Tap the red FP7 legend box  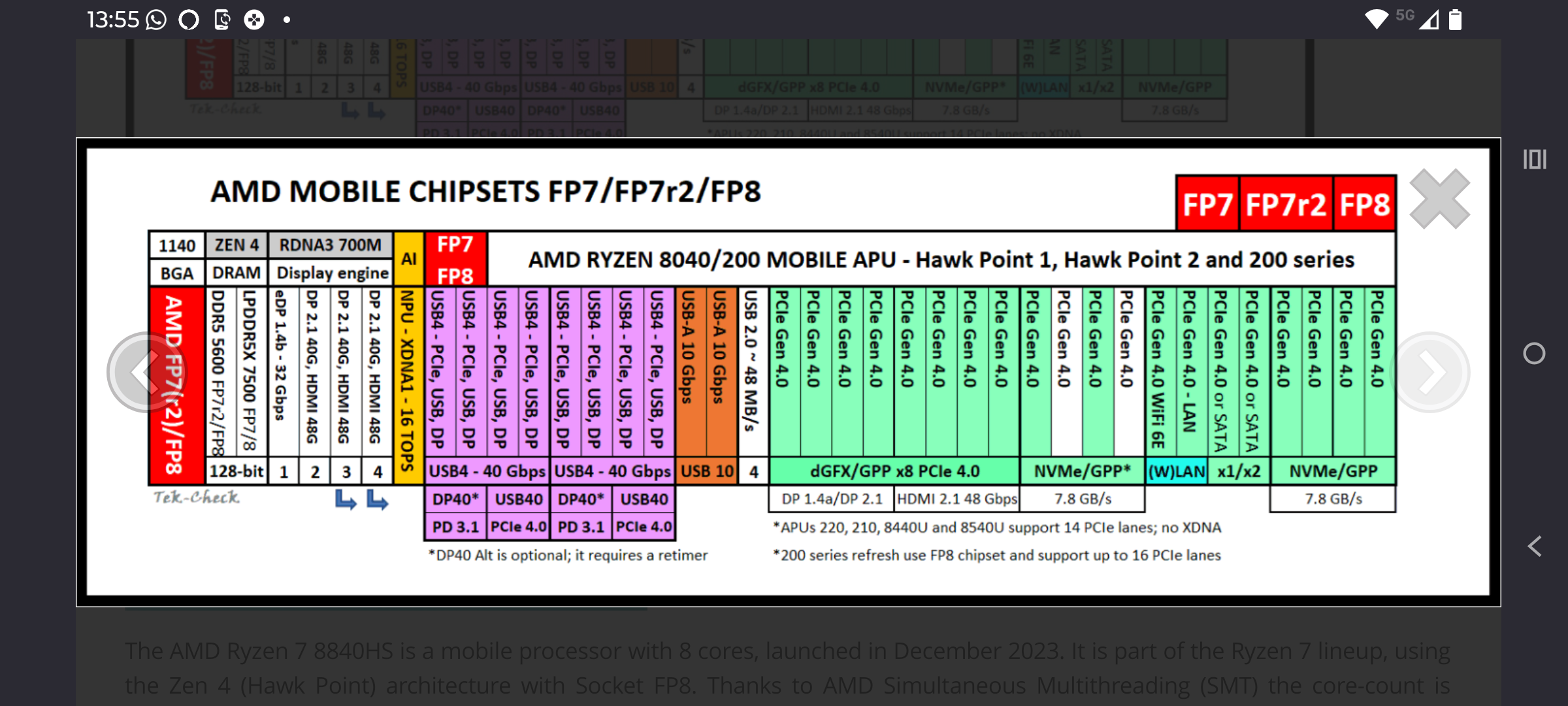1207,205
